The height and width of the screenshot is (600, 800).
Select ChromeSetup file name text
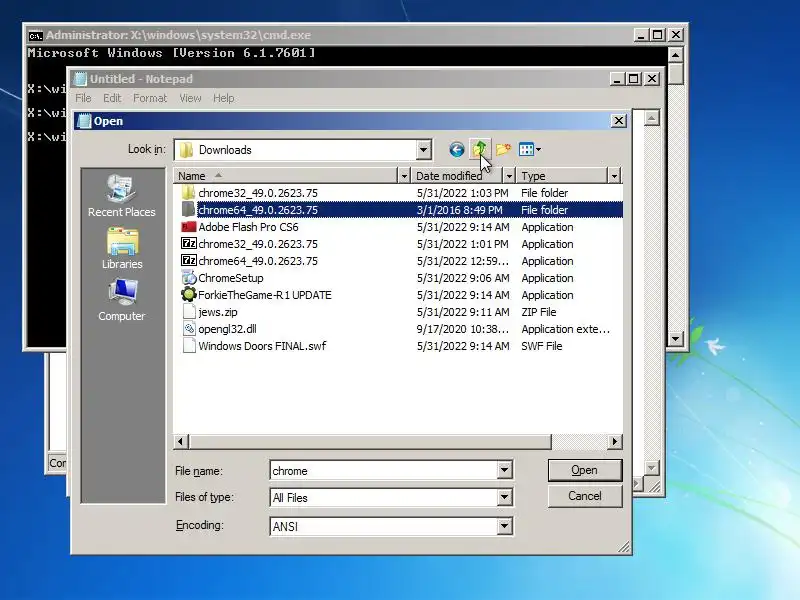(x=231, y=278)
